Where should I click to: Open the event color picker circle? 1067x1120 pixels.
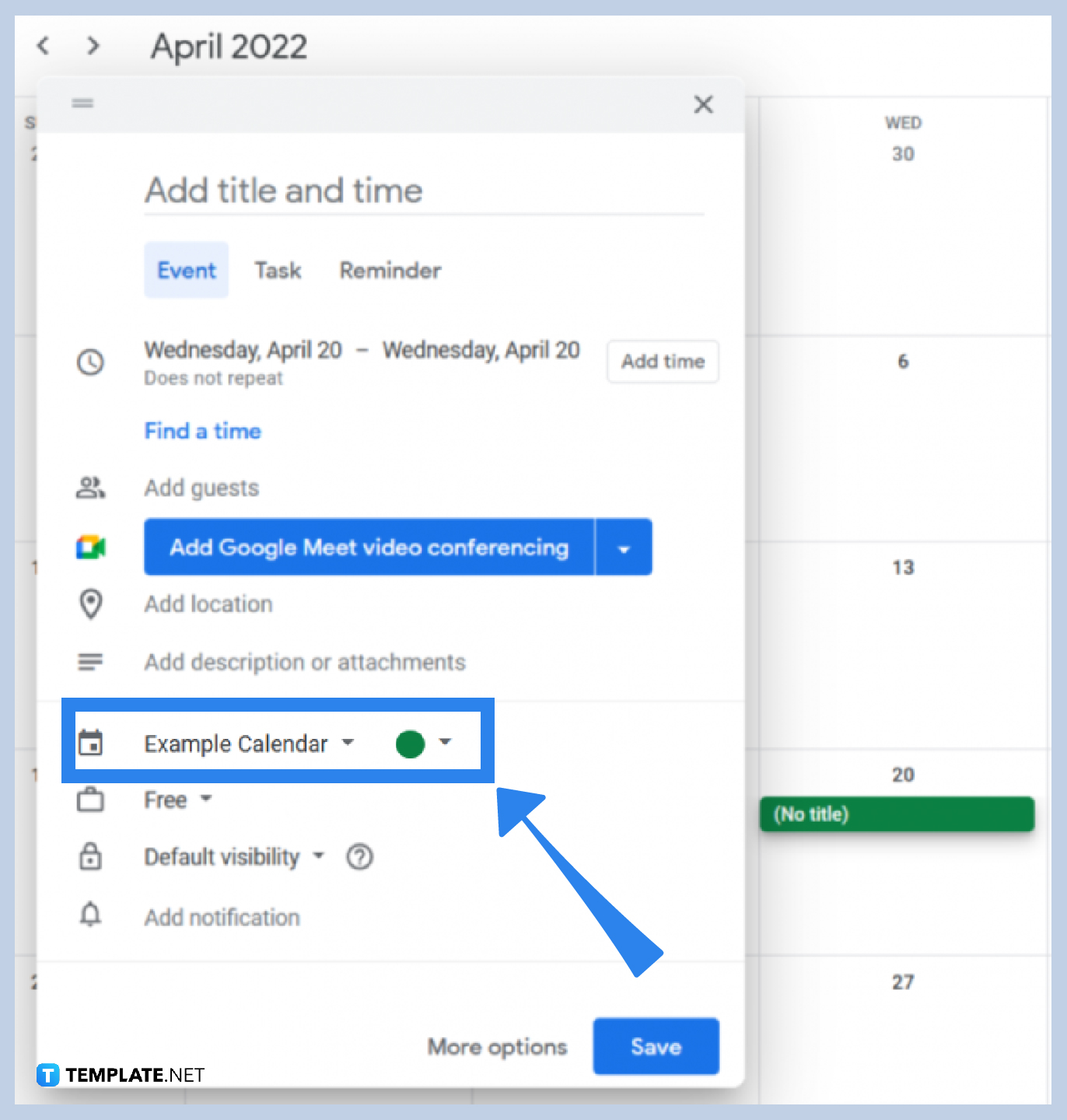pos(410,744)
